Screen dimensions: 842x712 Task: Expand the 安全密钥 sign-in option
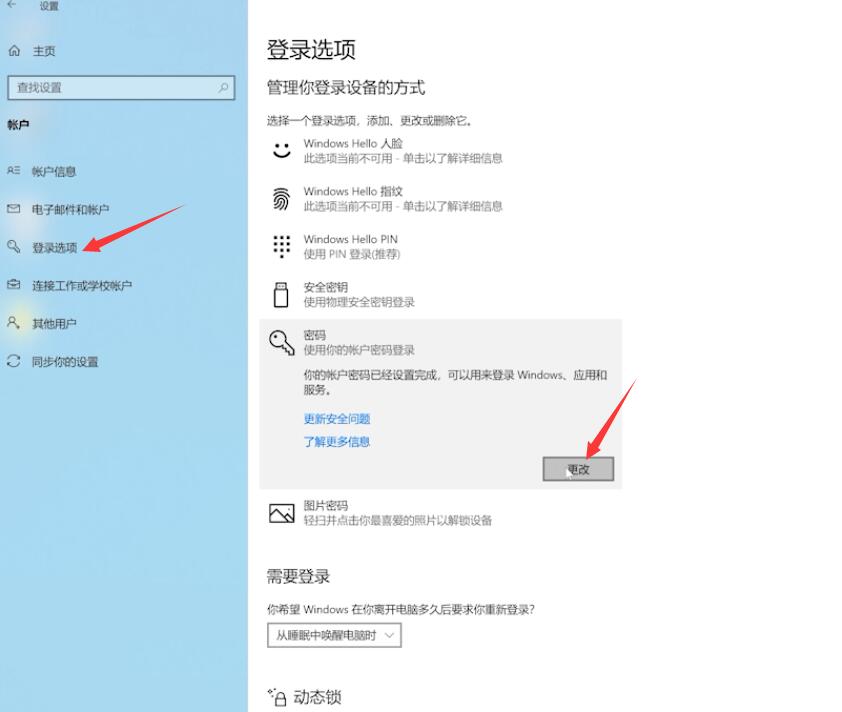(x=440, y=294)
